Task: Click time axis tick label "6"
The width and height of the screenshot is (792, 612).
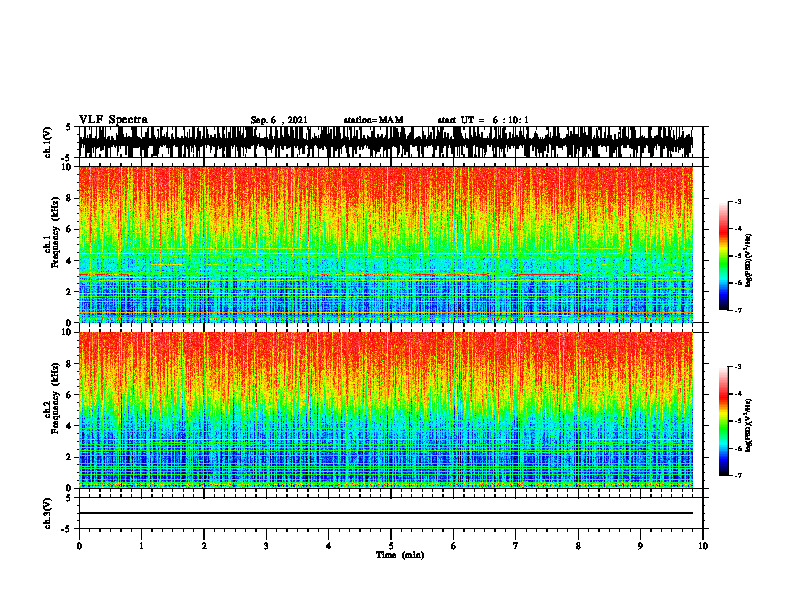Action: [x=454, y=546]
